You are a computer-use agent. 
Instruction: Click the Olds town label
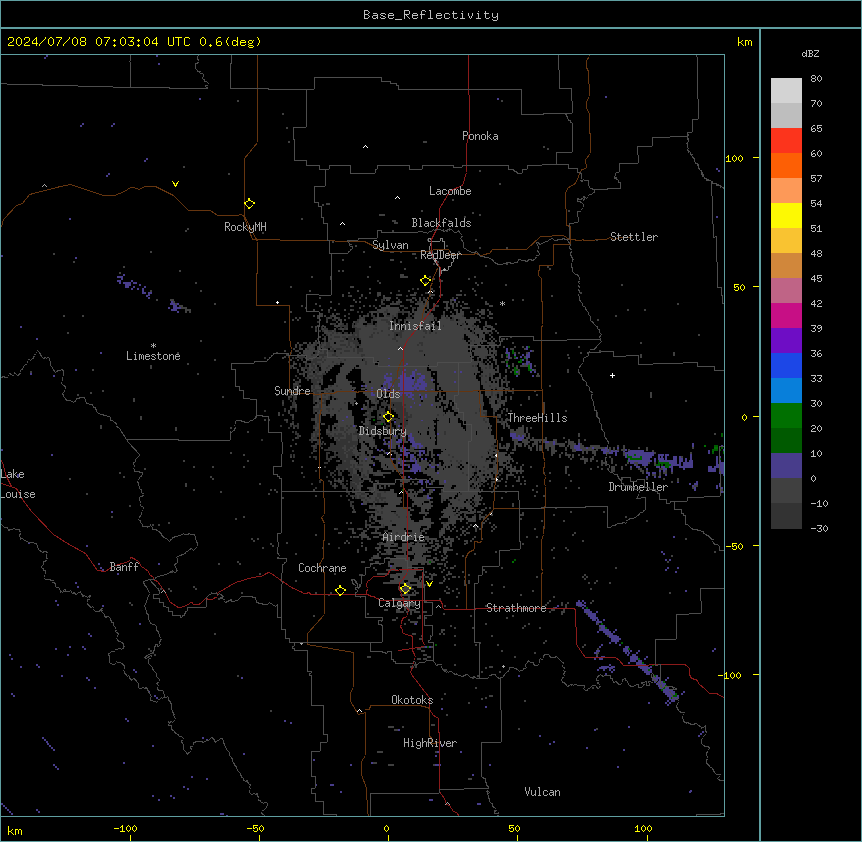click(x=388, y=394)
